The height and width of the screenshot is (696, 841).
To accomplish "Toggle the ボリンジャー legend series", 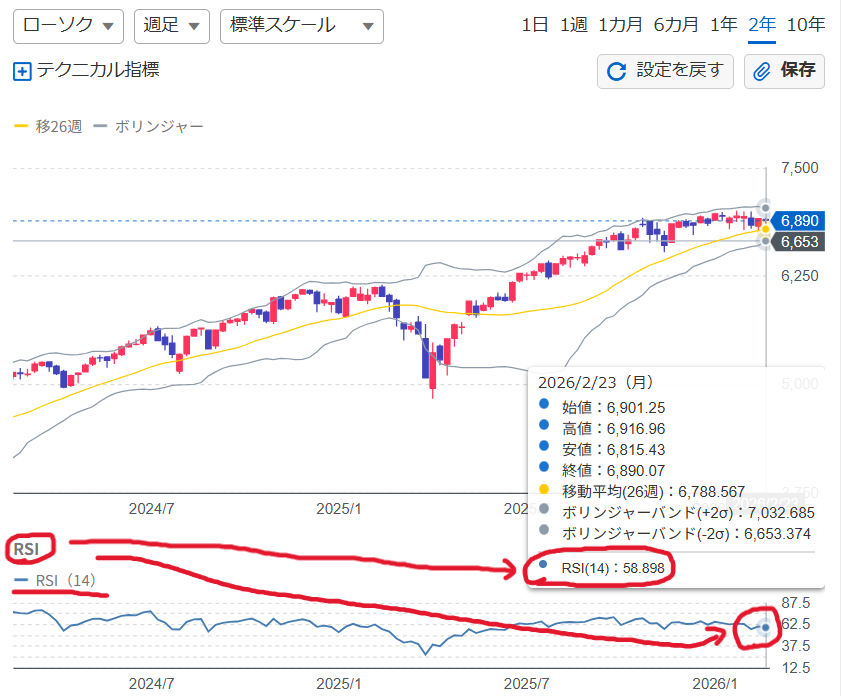I will 149,127.
